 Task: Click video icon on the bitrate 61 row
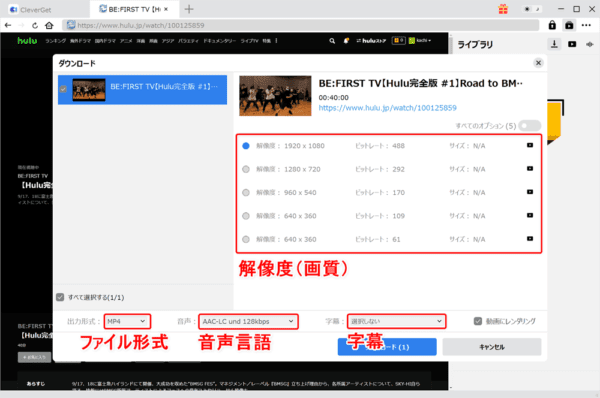click(530, 239)
